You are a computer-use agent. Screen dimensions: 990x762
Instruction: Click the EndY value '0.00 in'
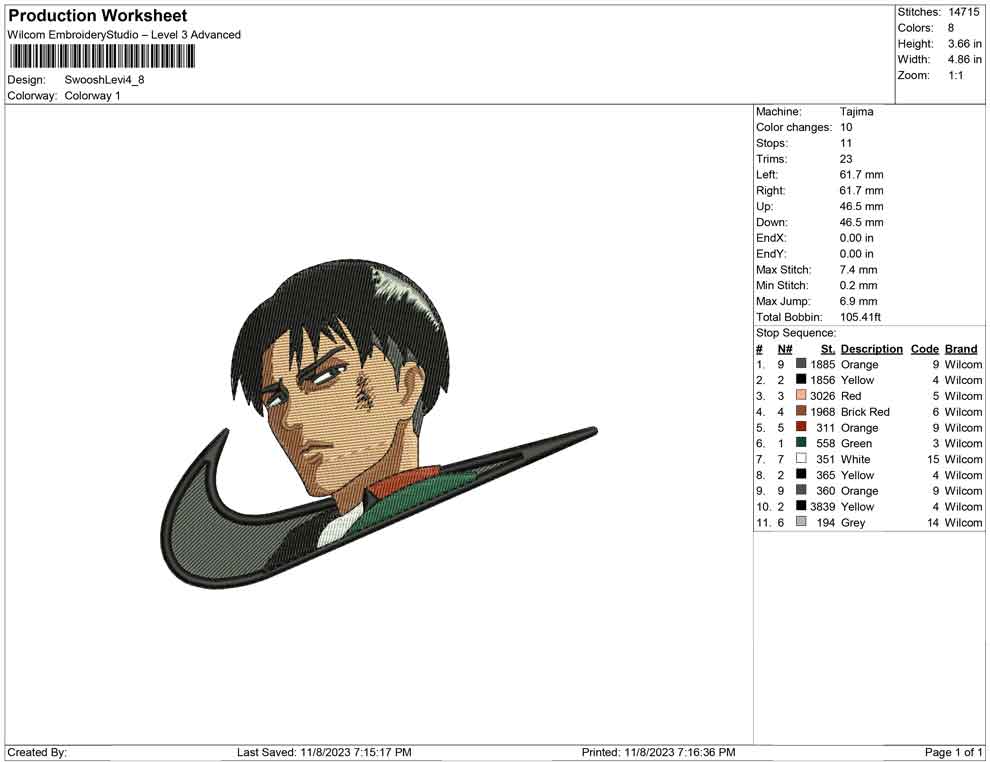coord(857,254)
